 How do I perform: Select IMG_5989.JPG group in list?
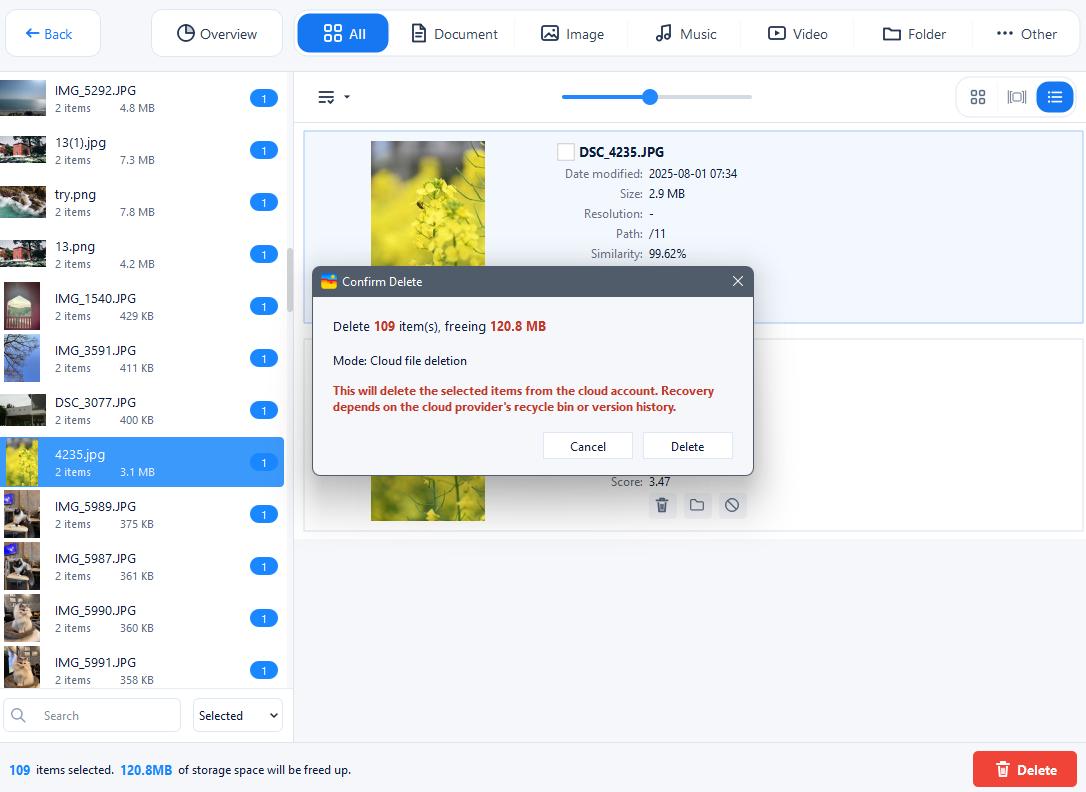pos(142,514)
